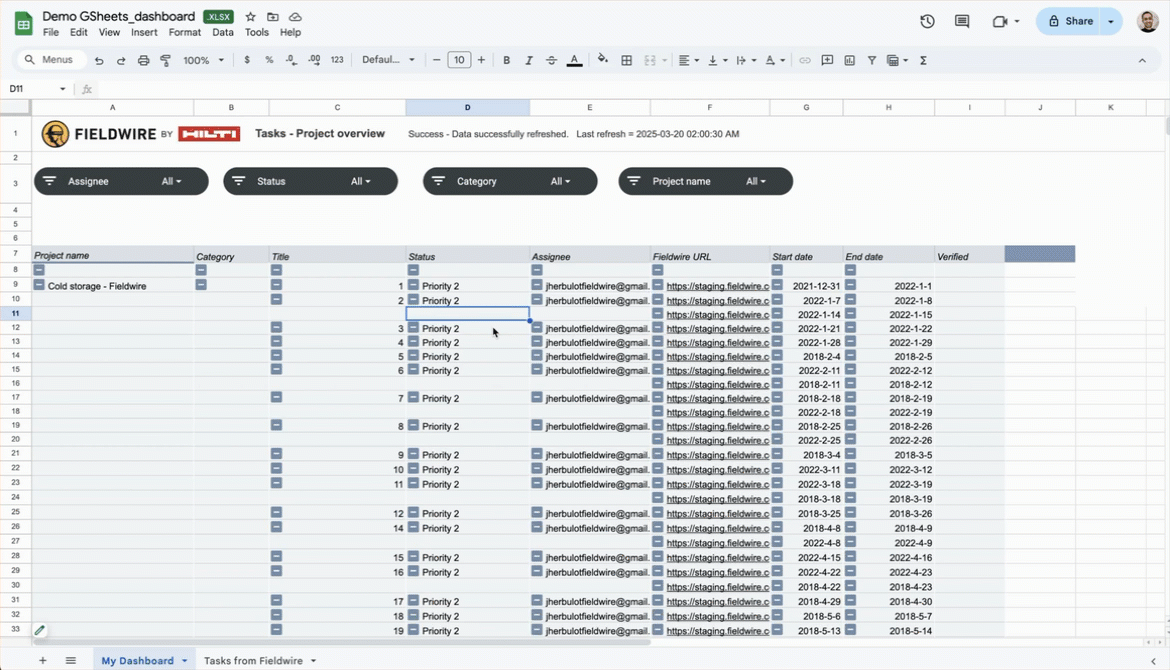Click the Share button
Viewport: 1170px width, 670px height.
click(1069, 21)
